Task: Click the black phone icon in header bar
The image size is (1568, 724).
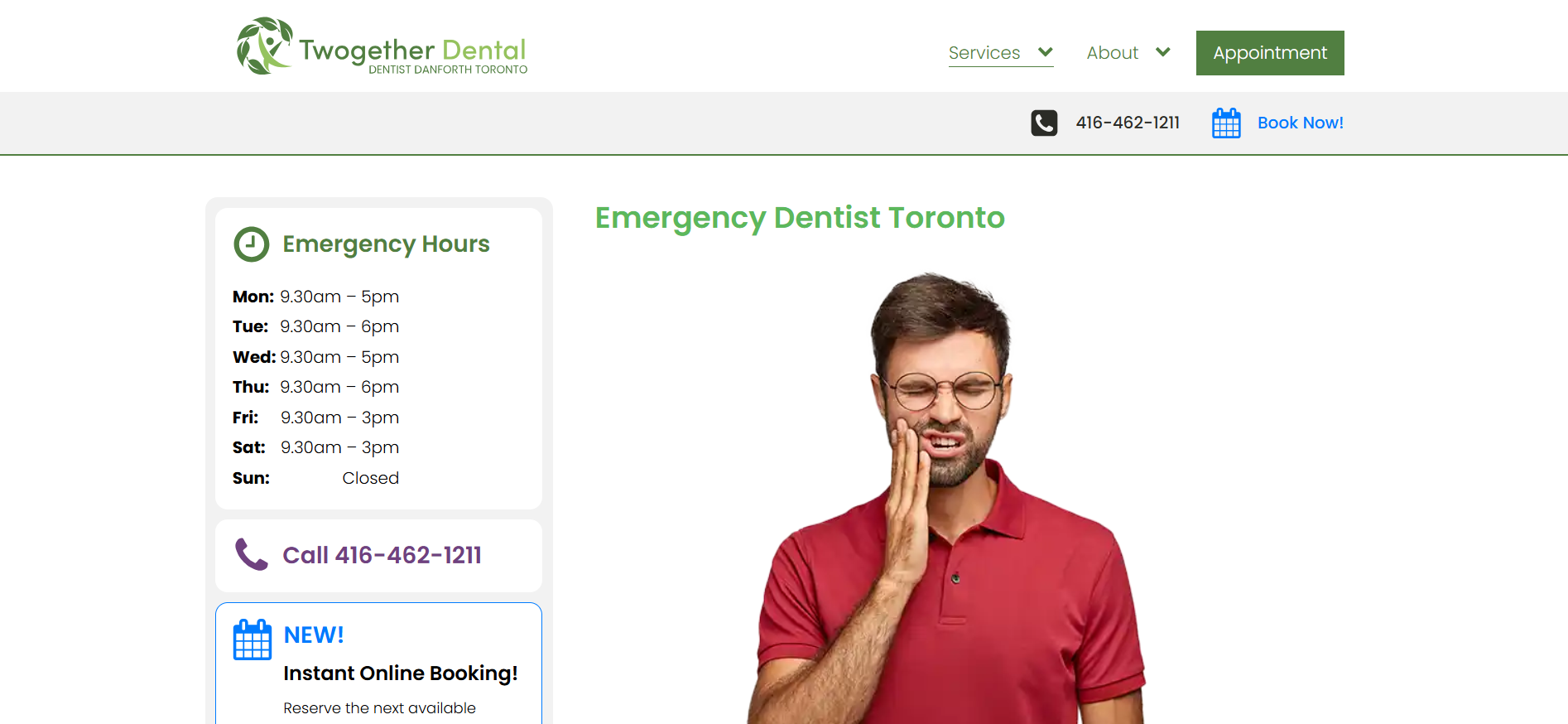Action: 1044,123
